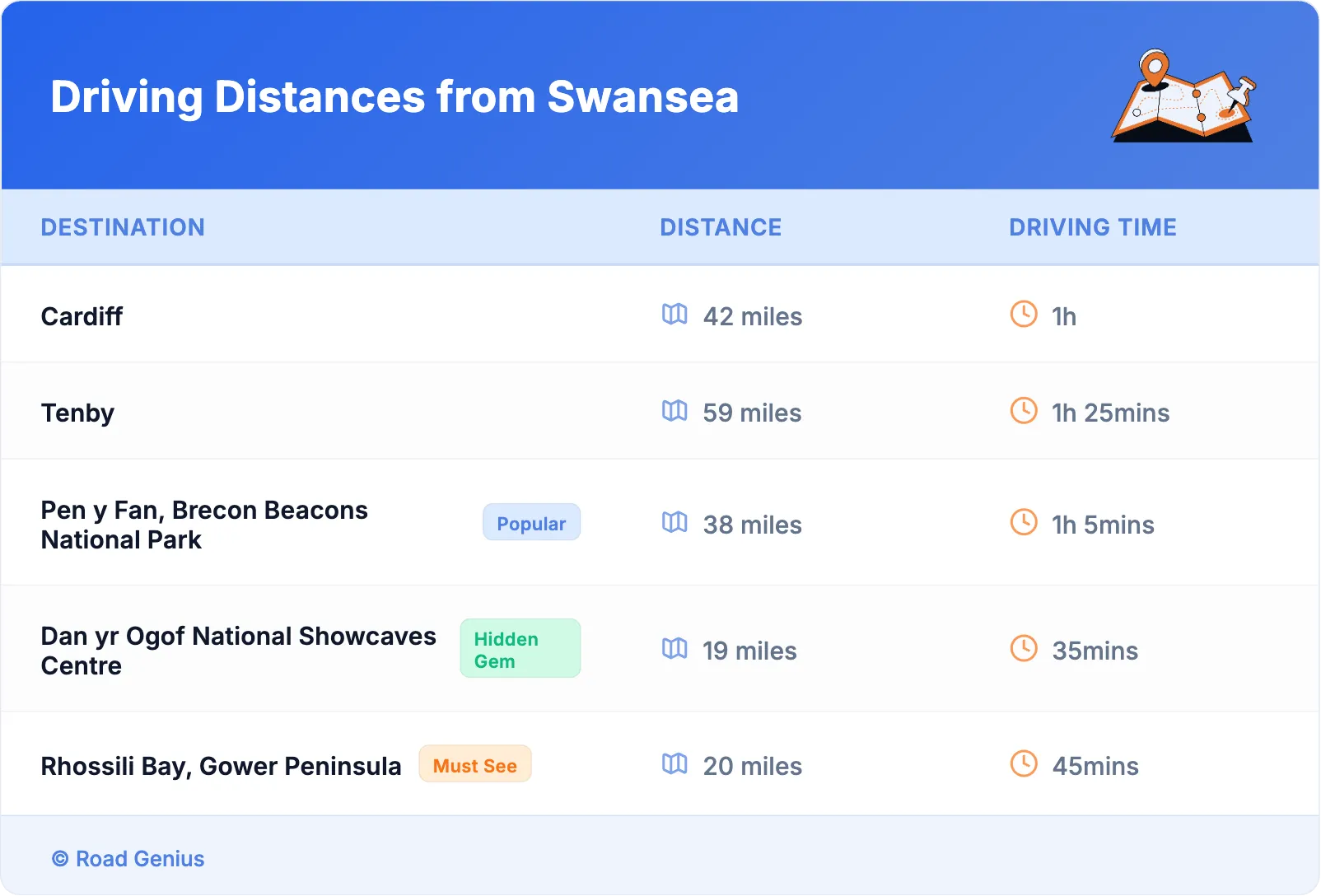Select Pen y Fan, Brecon Beacons National Park
Image resolution: width=1321 pixels, height=896 pixels.
click(x=204, y=525)
